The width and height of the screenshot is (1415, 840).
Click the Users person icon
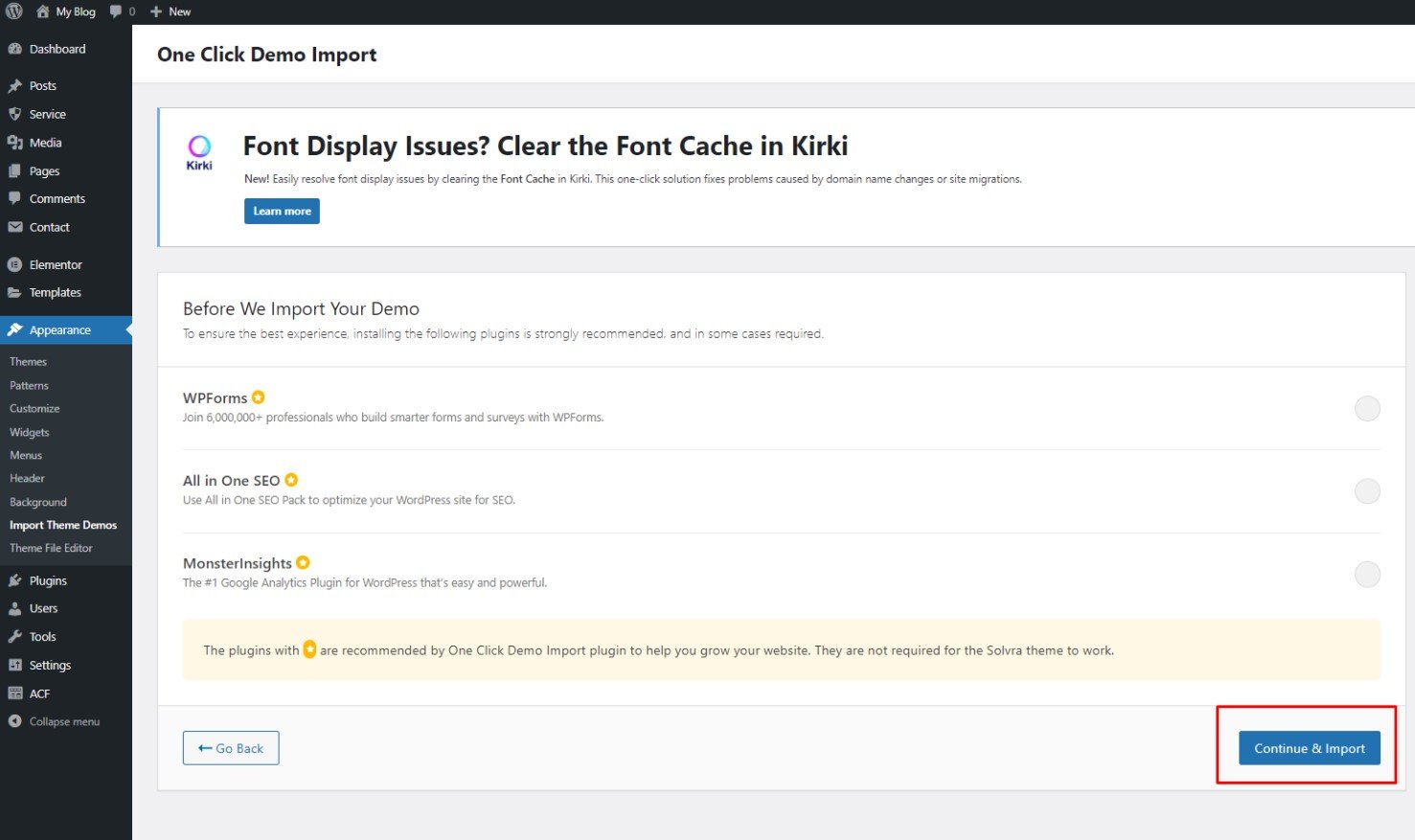pos(14,608)
